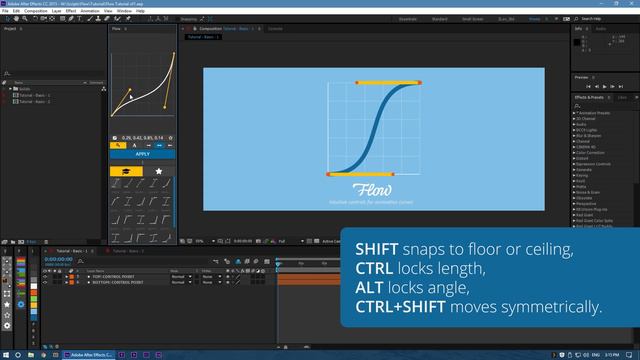Open the Animation menu

(90, 11)
